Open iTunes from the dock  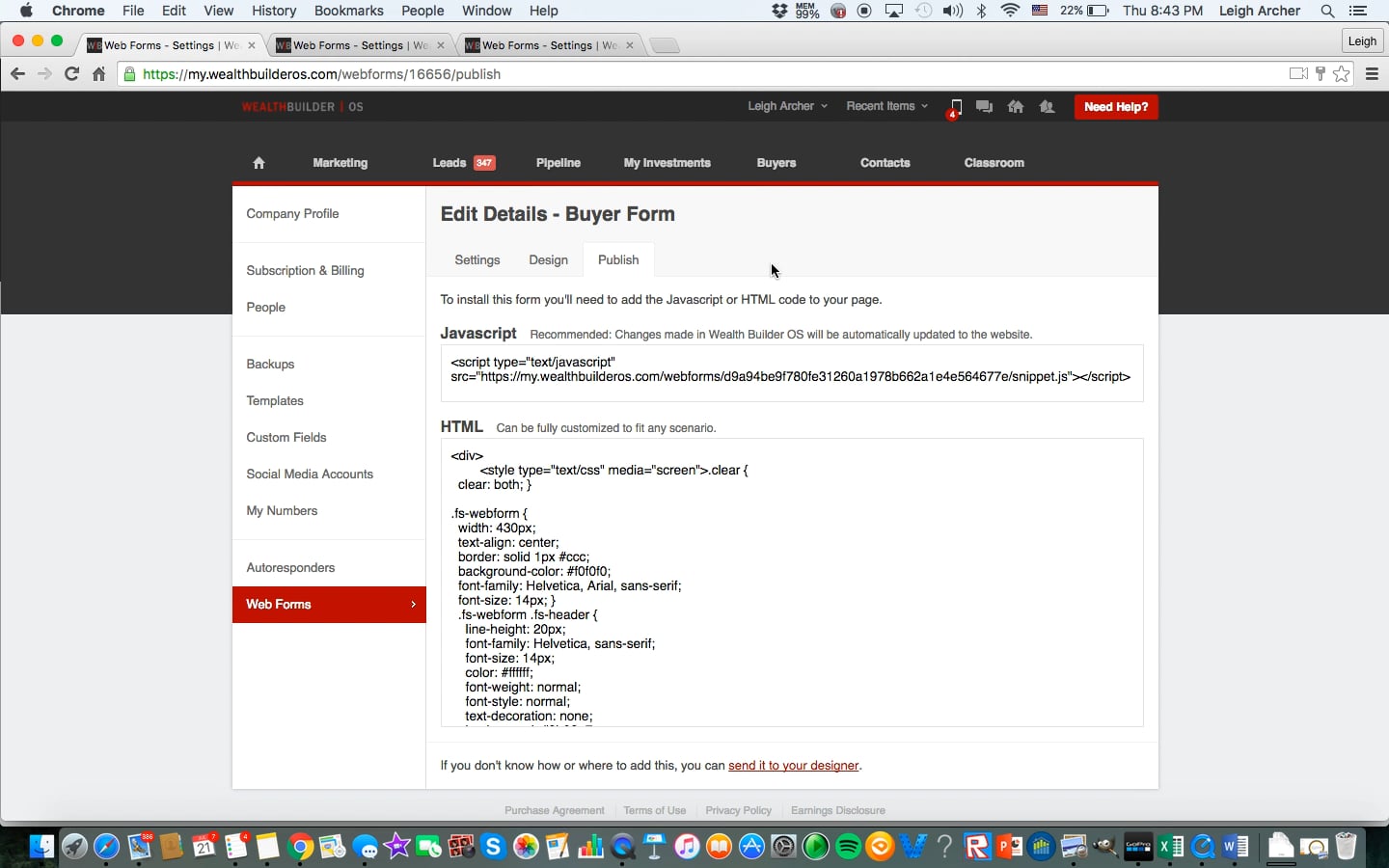687,847
